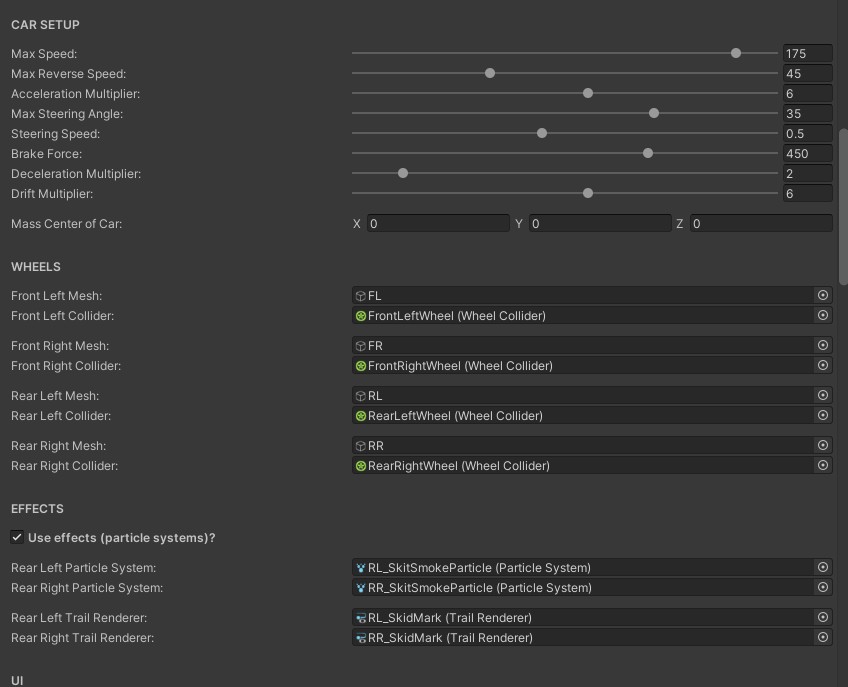Click the Max Steering Angle value field
Image resolution: width=848 pixels, height=687 pixels.
click(x=807, y=114)
